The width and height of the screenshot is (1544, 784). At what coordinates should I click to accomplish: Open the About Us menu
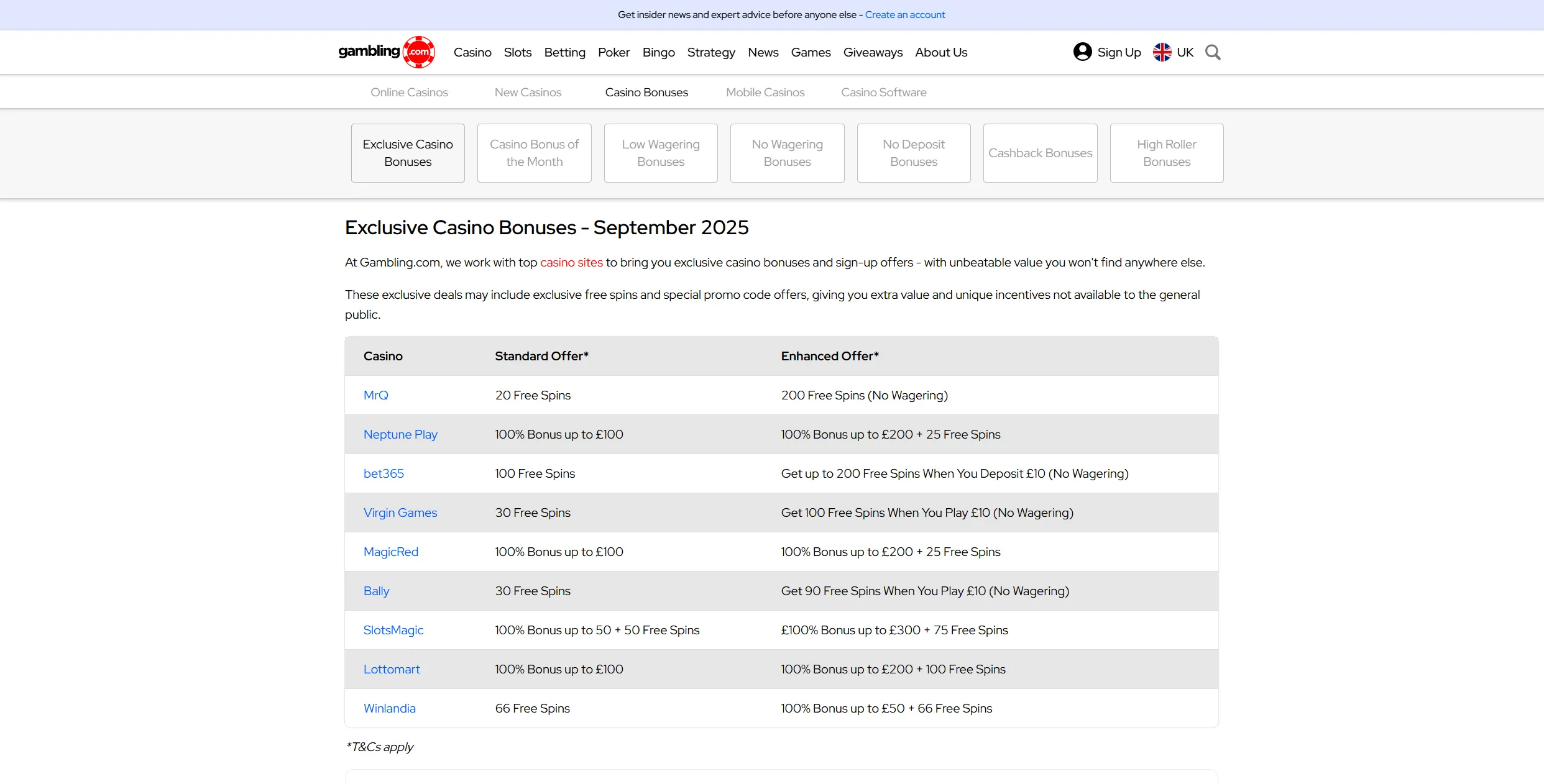941,52
